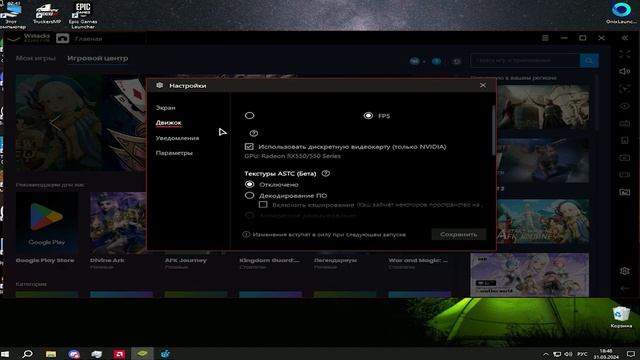Click the active emulator taskbar icon
The image size is (640, 360).
[142, 353]
